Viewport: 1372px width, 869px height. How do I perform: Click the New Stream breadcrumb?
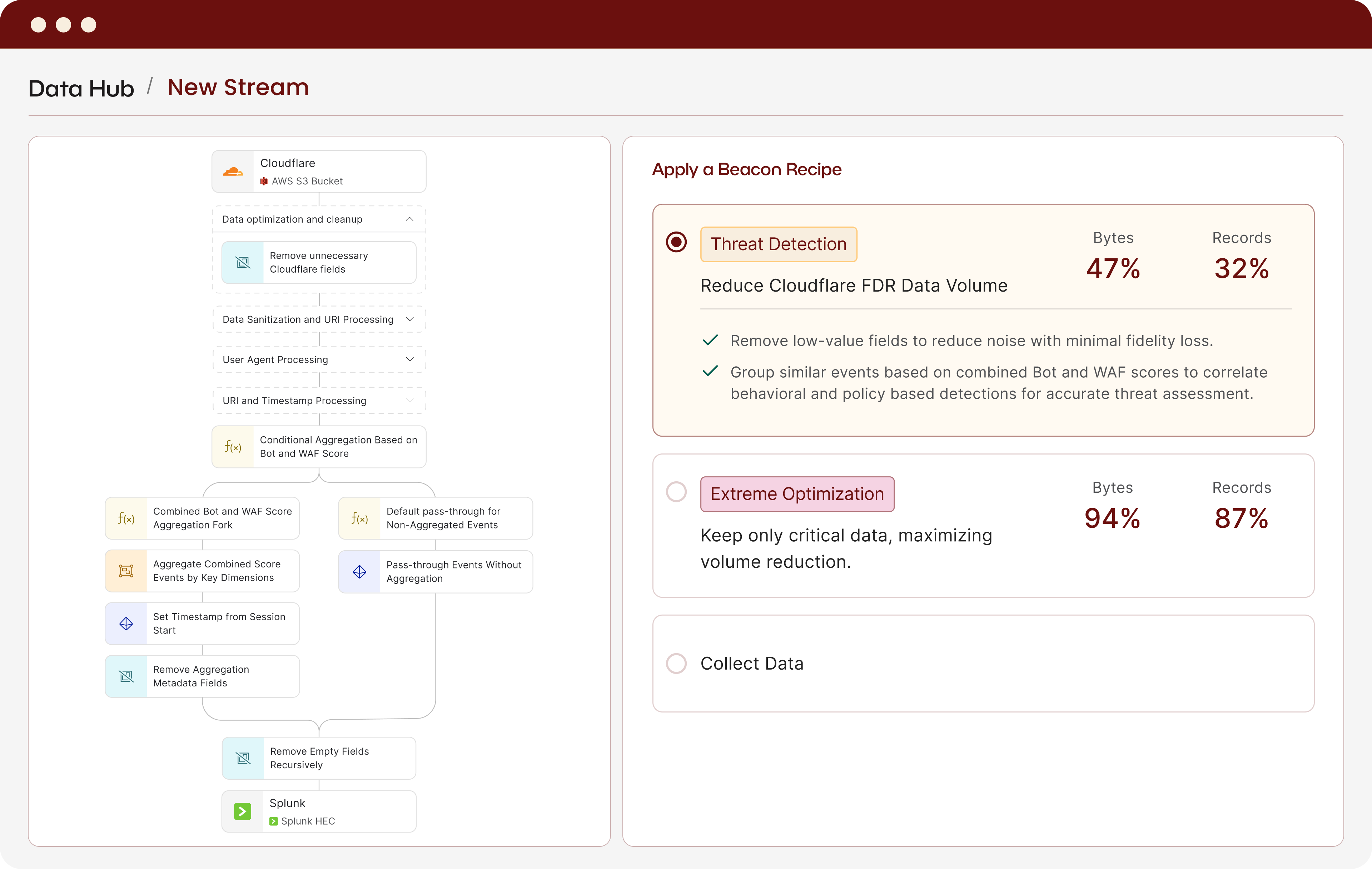pyautogui.click(x=238, y=87)
